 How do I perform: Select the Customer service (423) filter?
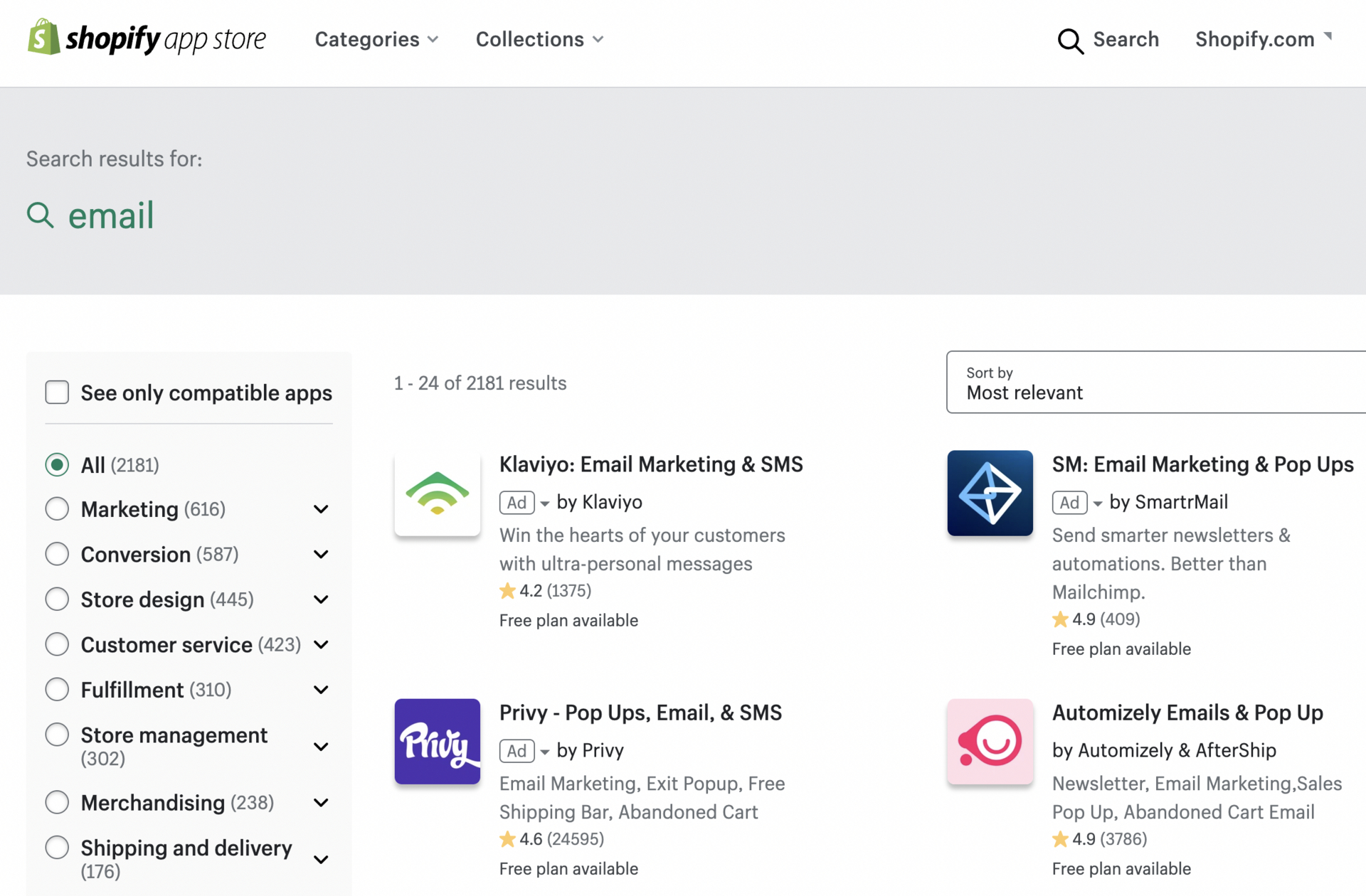tap(57, 644)
